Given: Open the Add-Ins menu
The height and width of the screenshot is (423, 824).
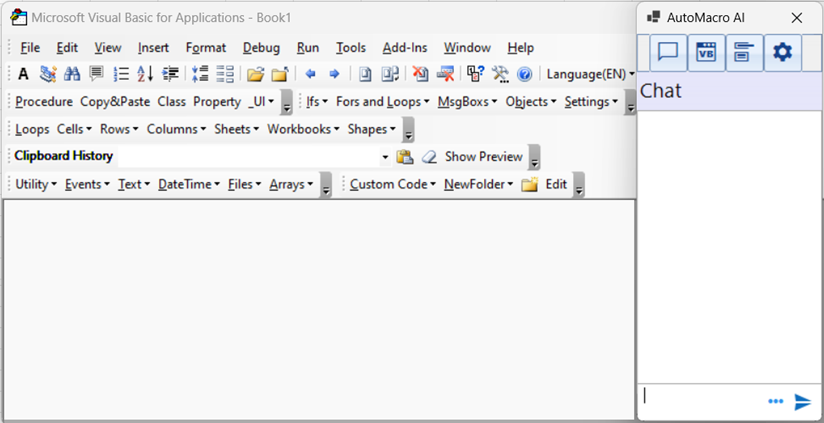Looking at the screenshot, I should [x=405, y=47].
